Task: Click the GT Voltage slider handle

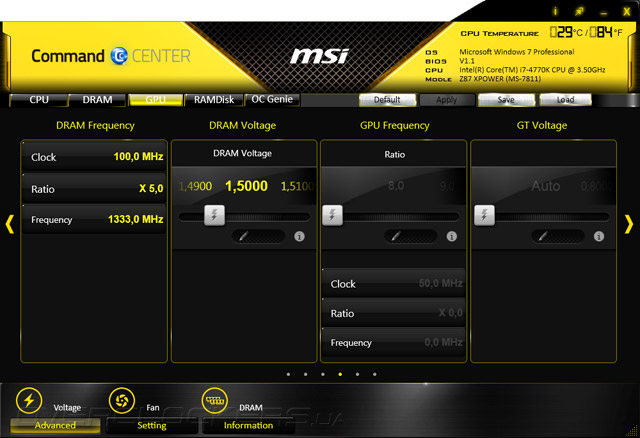Action: pos(484,215)
